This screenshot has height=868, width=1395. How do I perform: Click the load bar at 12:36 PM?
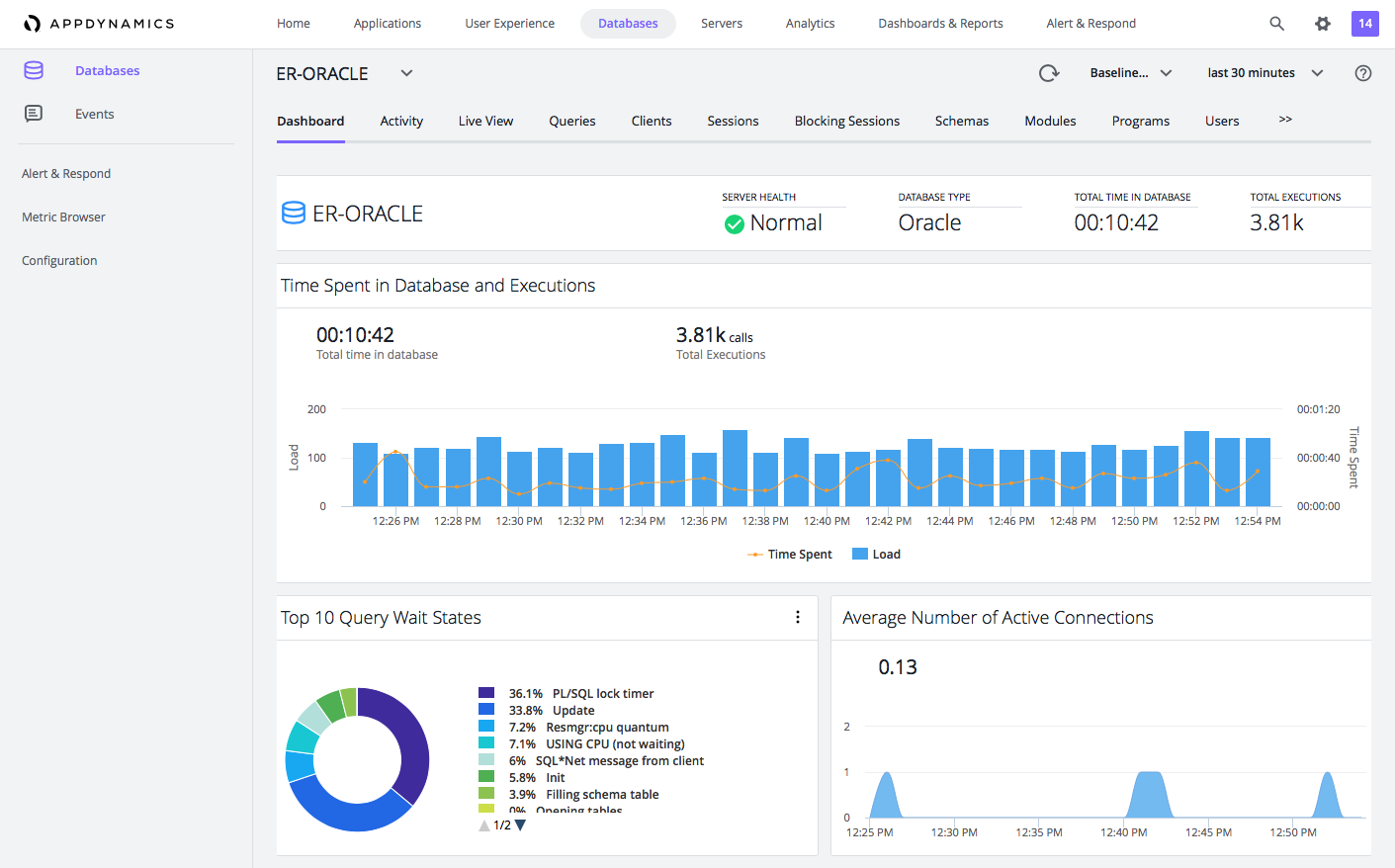704,479
